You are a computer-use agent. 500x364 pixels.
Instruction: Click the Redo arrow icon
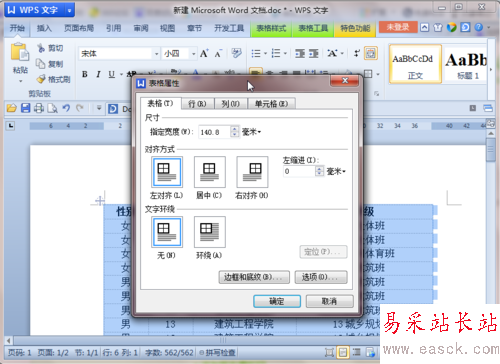pyautogui.click(x=79, y=108)
